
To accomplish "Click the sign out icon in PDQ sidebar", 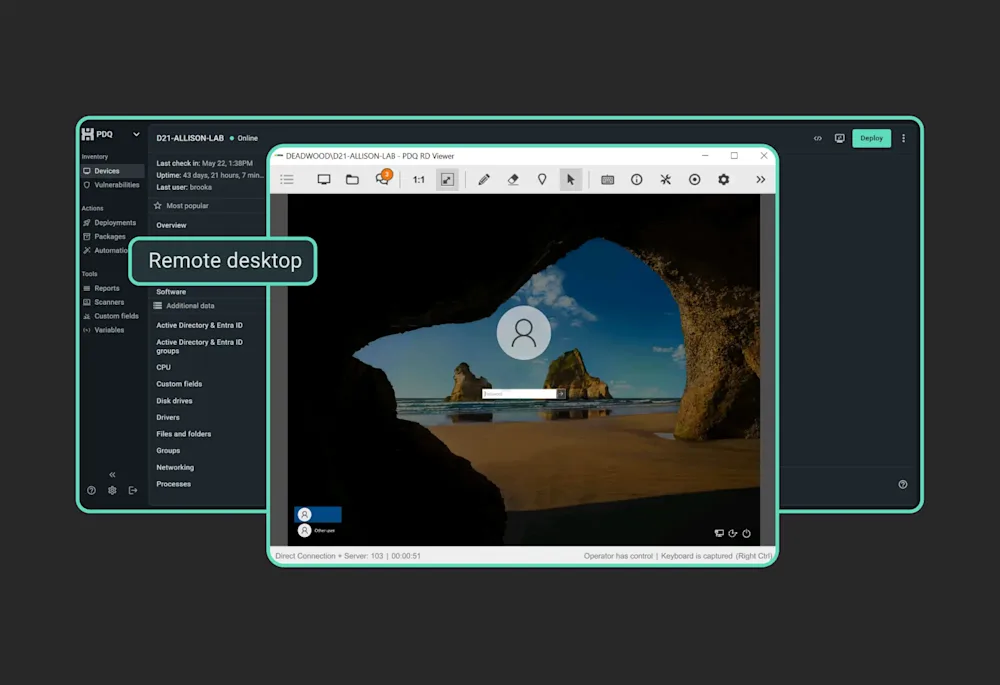I will 133,490.
